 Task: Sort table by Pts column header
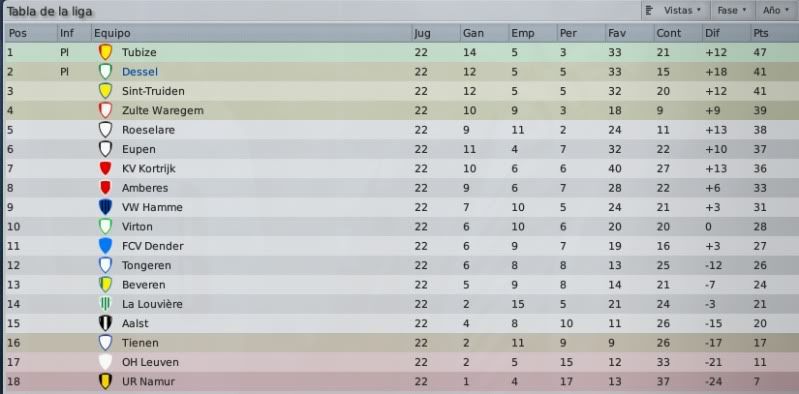click(773, 33)
